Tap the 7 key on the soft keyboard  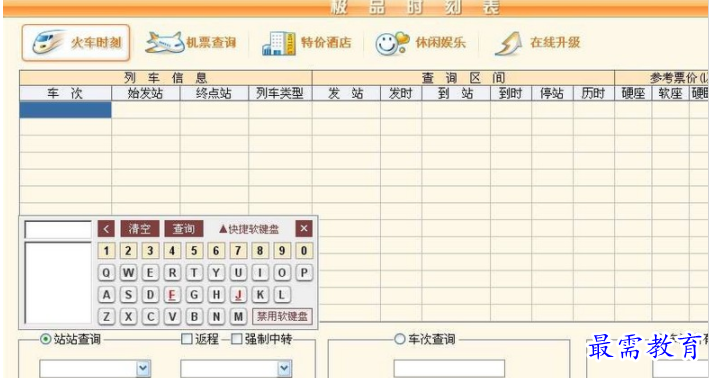click(238, 250)
